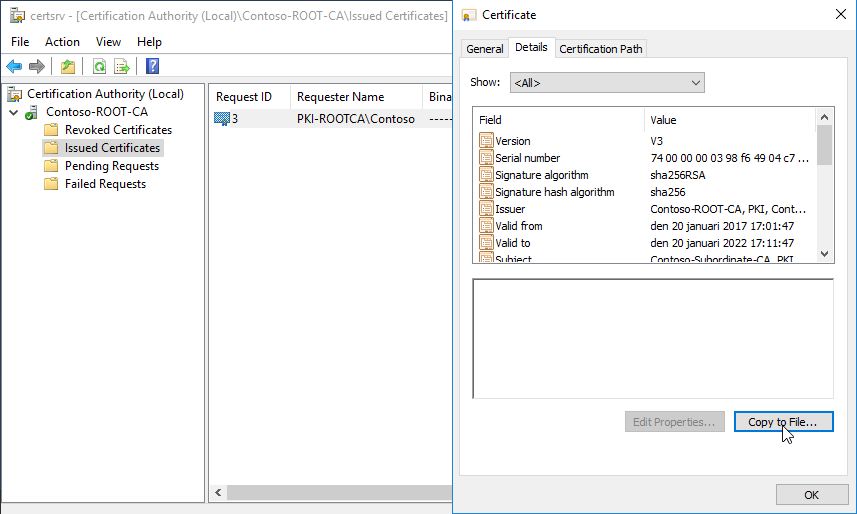Viewport: 857px width, 514px height.
Task: Switch to the Details tab
Action: pos(531,48)
